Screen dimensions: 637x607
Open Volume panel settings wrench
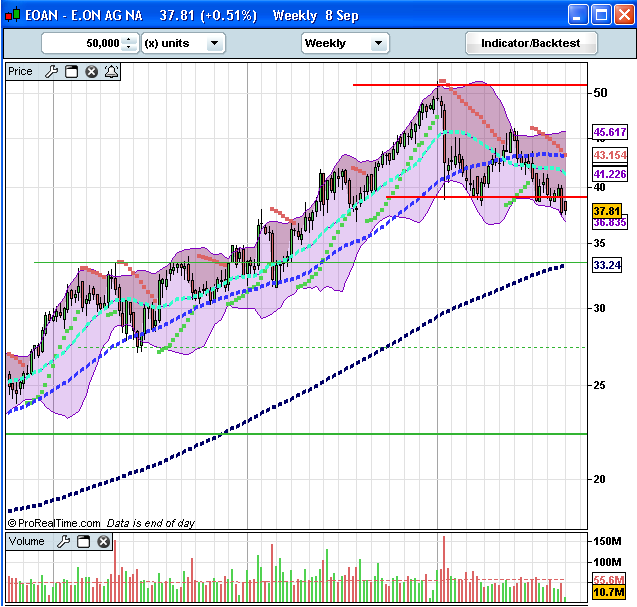pos(63,541)
